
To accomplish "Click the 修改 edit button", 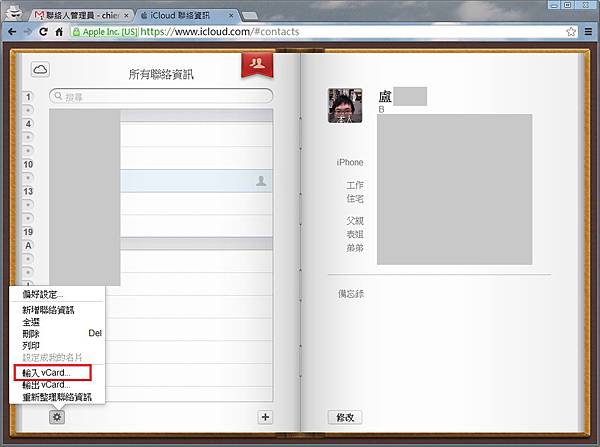I will point(345,417).
